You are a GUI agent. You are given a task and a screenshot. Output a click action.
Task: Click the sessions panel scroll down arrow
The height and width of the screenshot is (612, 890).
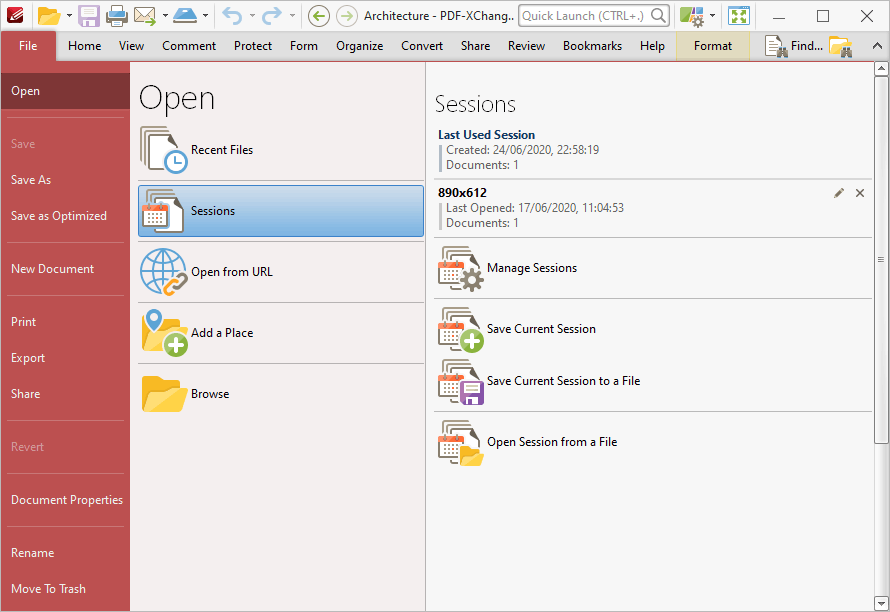[881, 603]
